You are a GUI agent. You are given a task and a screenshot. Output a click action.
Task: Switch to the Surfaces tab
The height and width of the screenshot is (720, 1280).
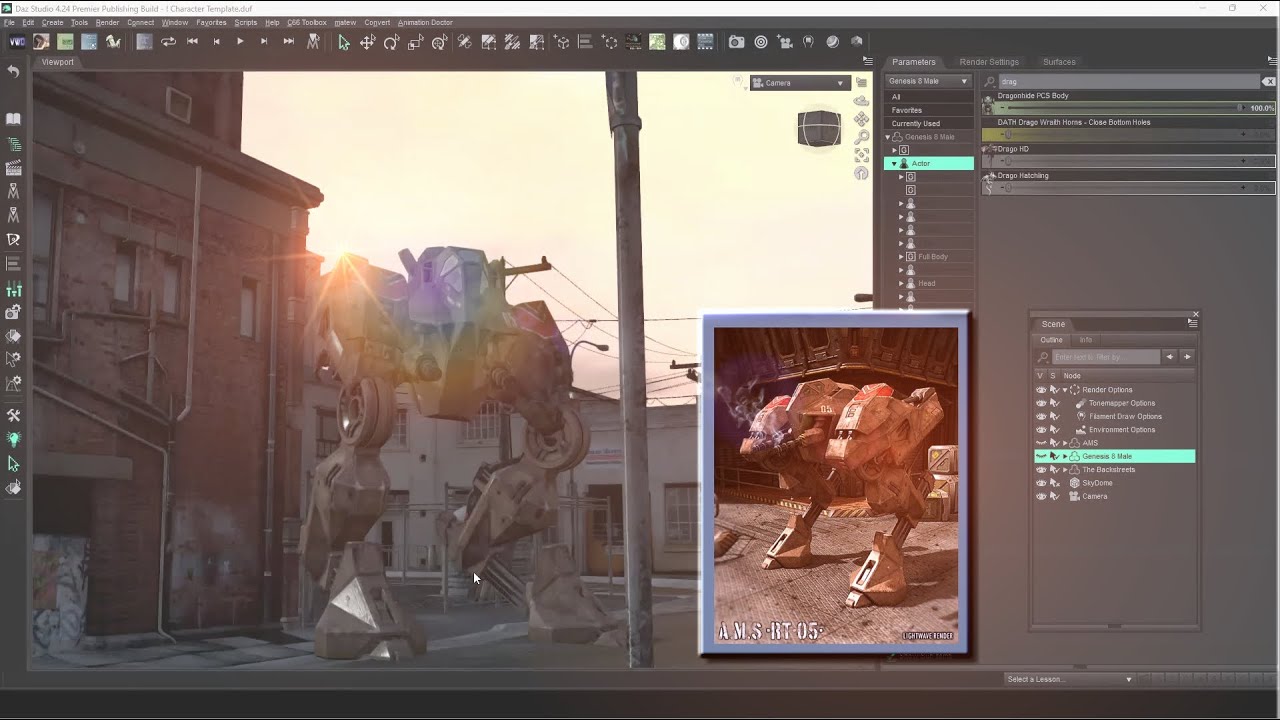1059,62
